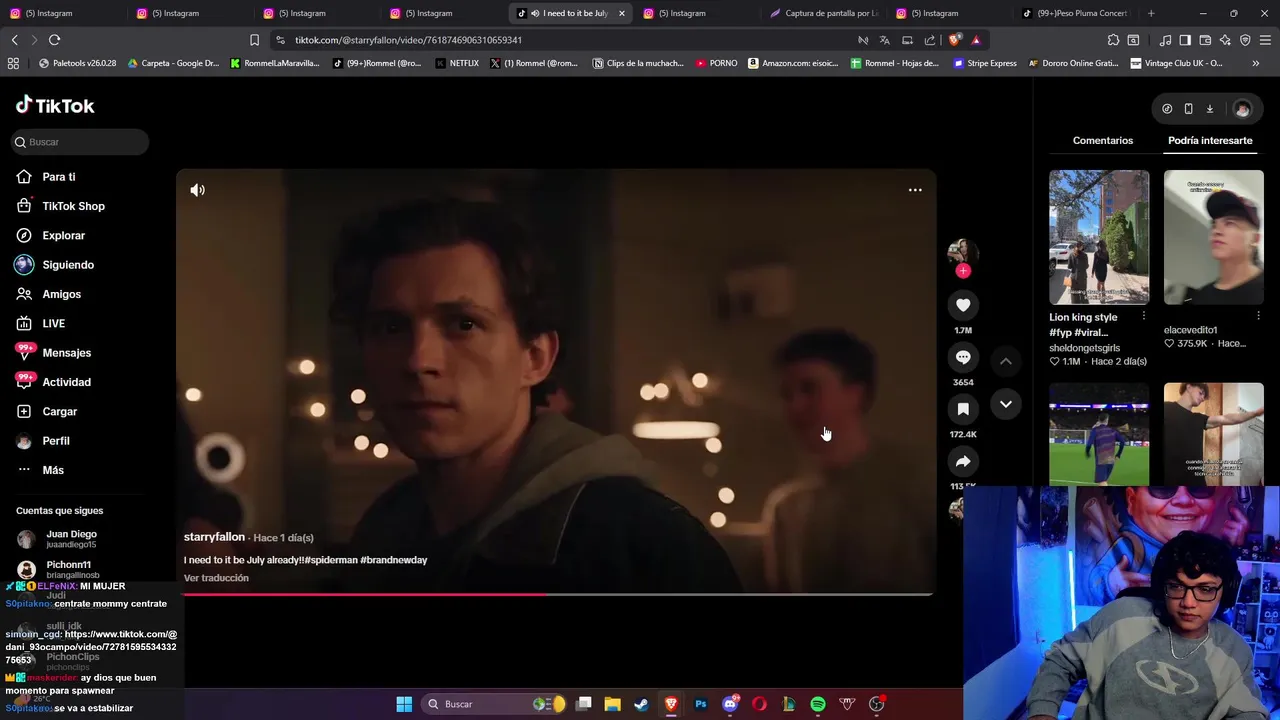Bookmark page using address bar bookmark icon
1280x720 pixels.
pyautogui.click(x=254, y=40)
